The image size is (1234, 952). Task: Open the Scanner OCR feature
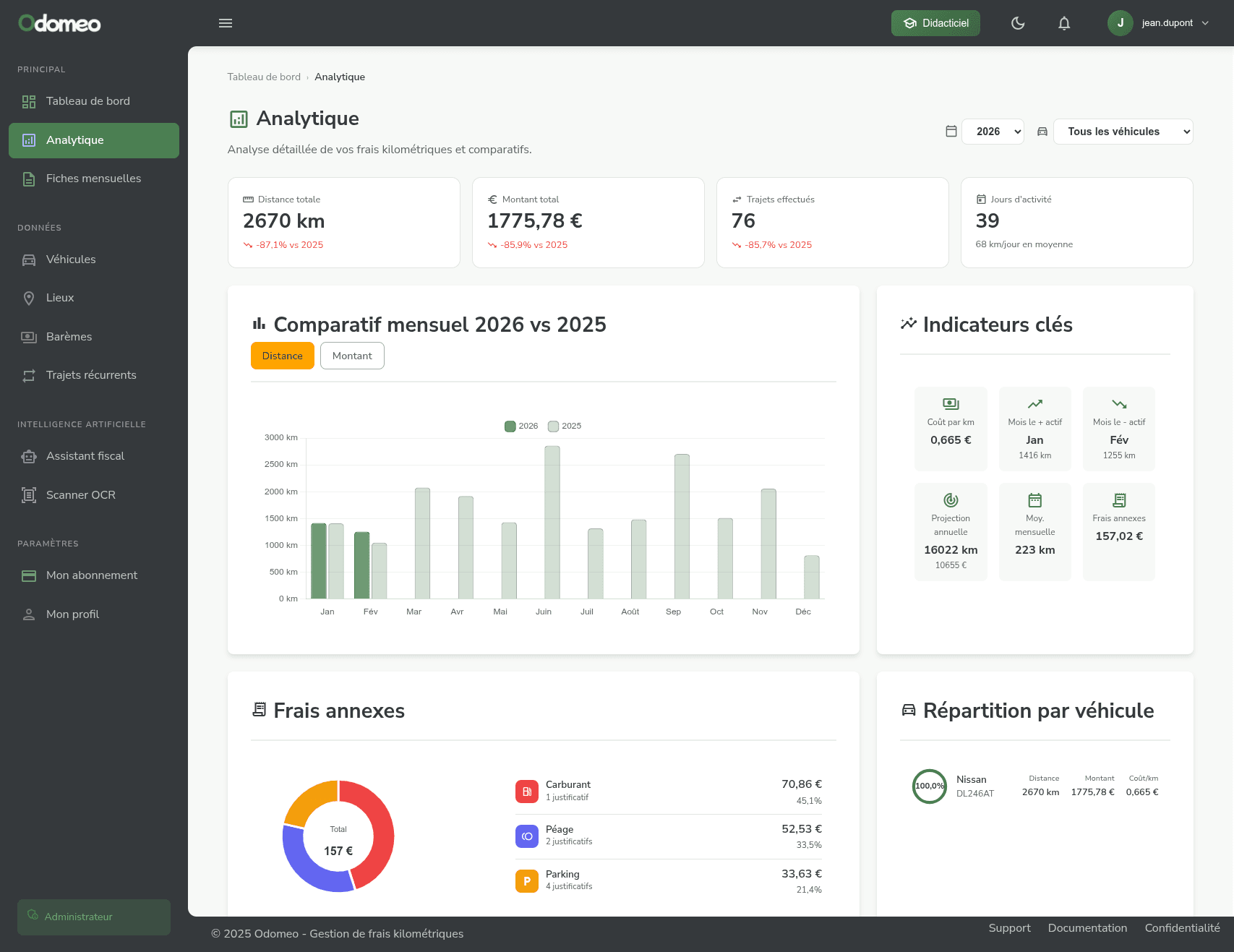click(x=80, y=494)
